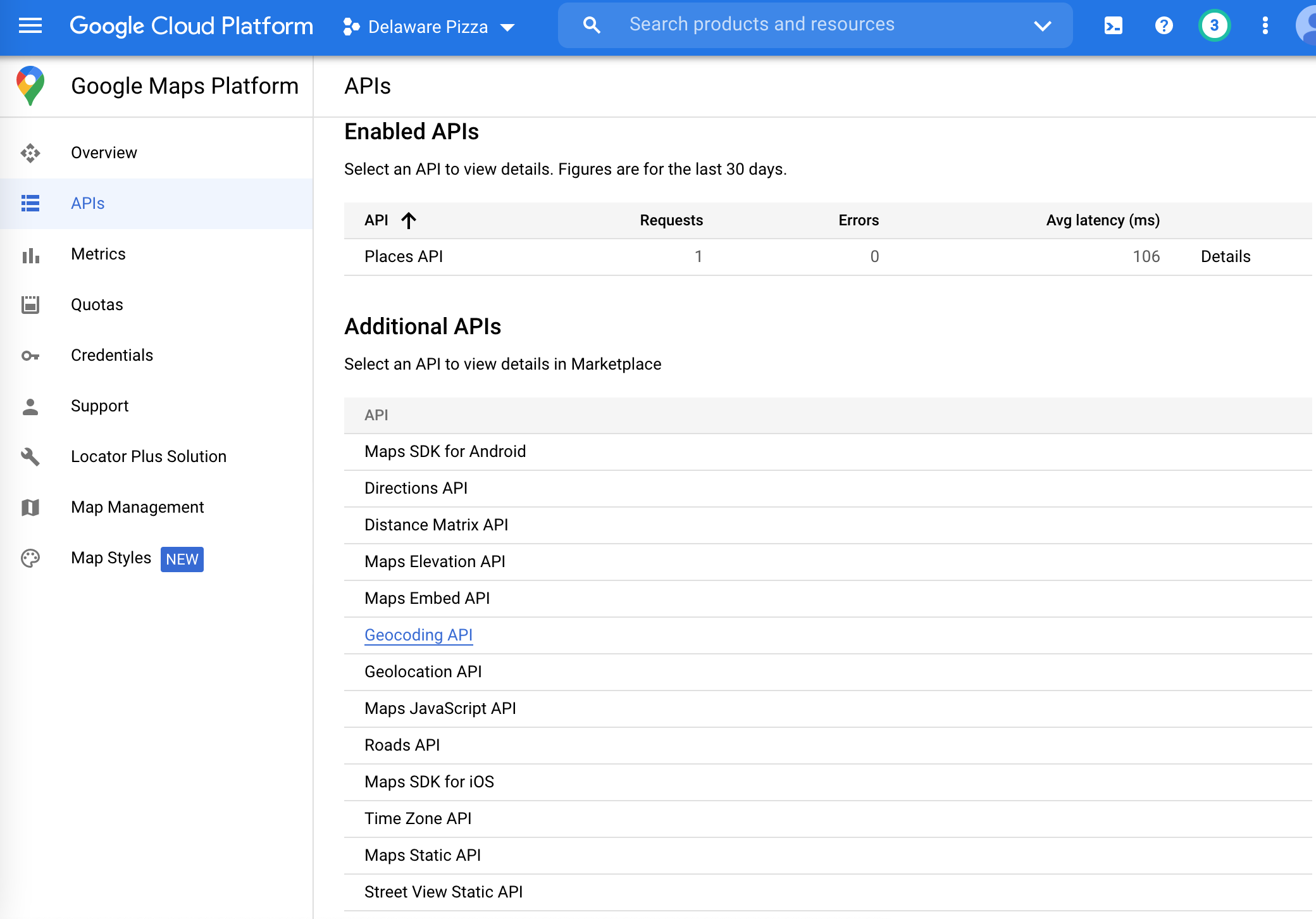Open the help question mark icon
The width and height of the screenshot is (1316, 919).
click(1164, 26)
